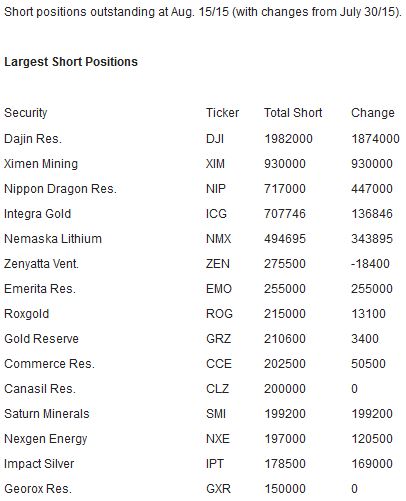Select the Roxgold security name
The image size is (406, 501).
pyautogui.click(x=26, y=314)
